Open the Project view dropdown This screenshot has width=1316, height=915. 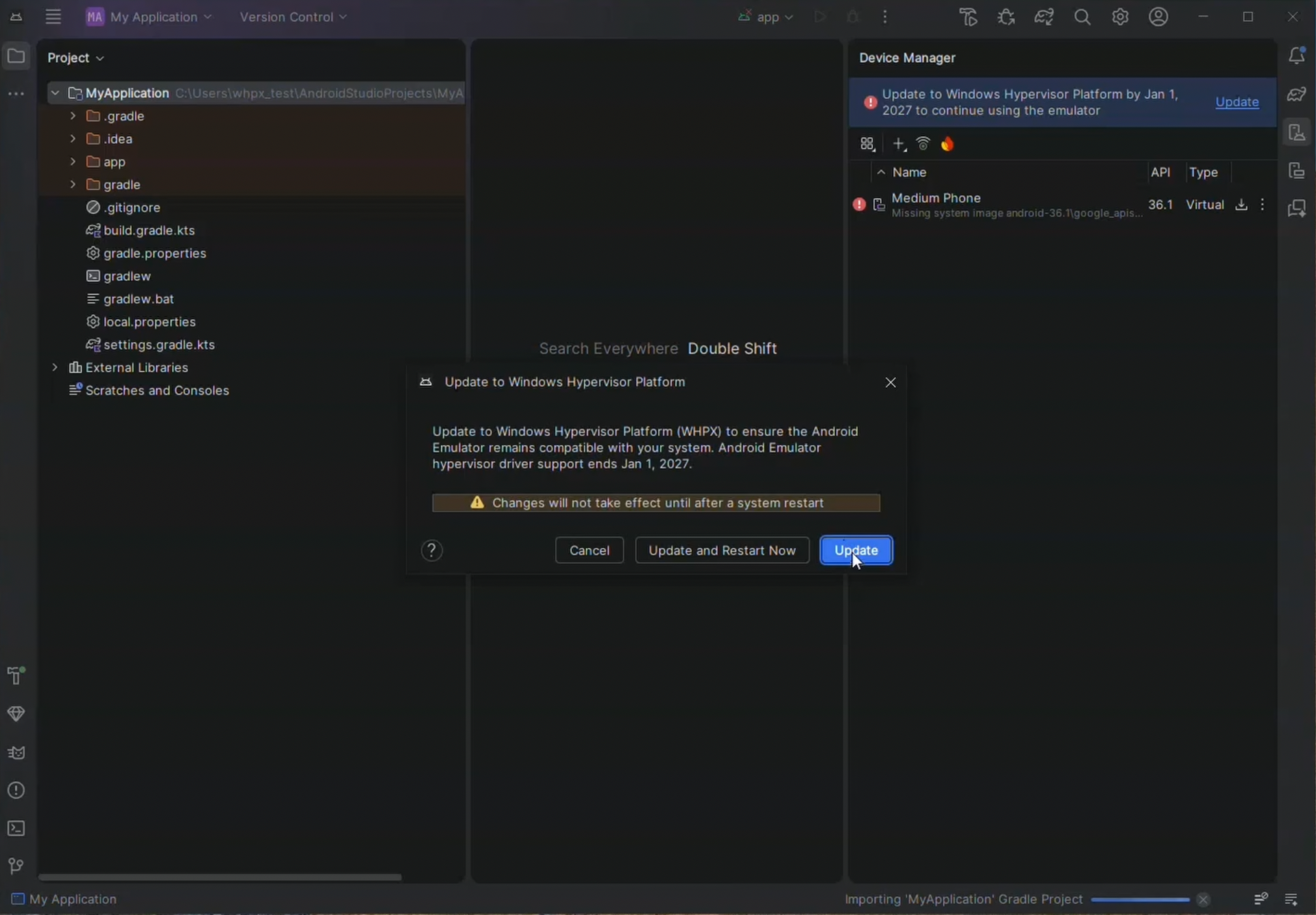coord(75,58)
